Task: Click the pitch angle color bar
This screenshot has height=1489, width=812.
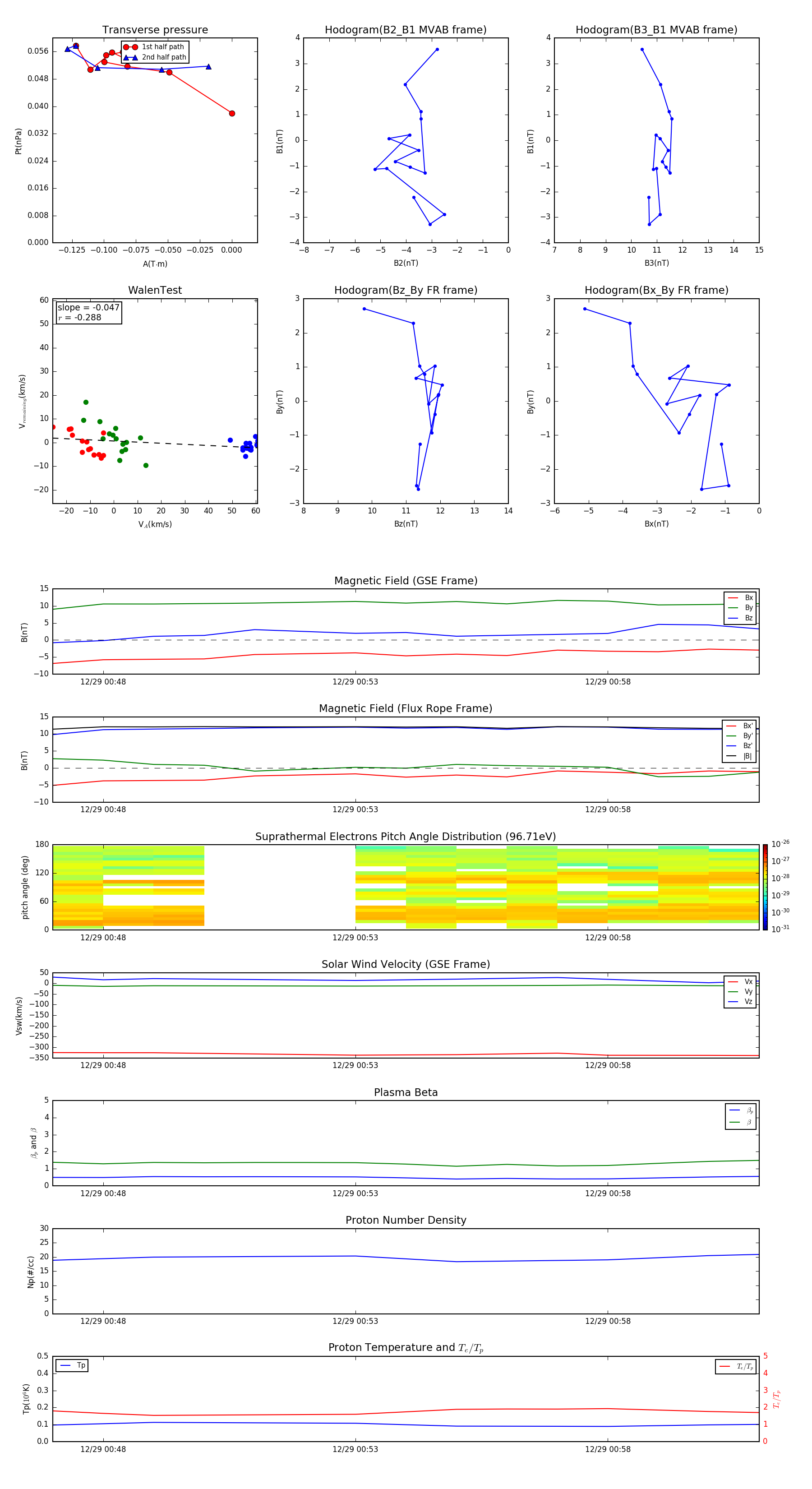Action: [765, 887]
